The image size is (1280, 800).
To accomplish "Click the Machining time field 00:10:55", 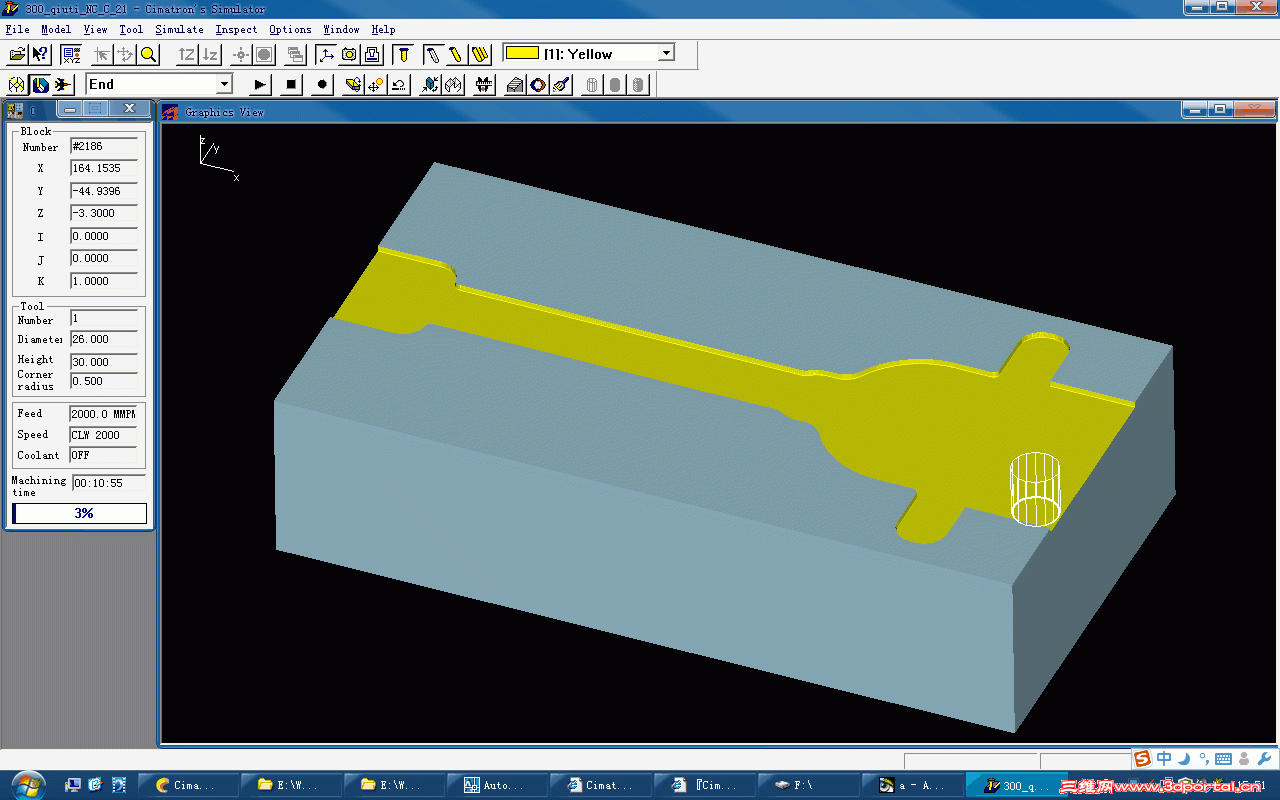I will click(108, 483).
